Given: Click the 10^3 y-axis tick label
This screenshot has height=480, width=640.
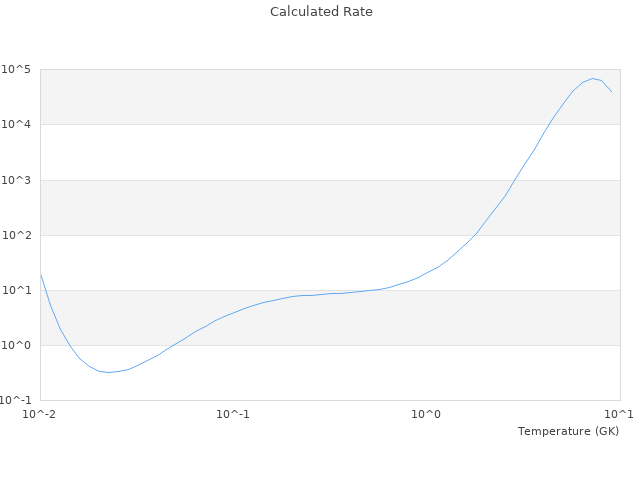Looking at the screenshot, I should 16,180.
